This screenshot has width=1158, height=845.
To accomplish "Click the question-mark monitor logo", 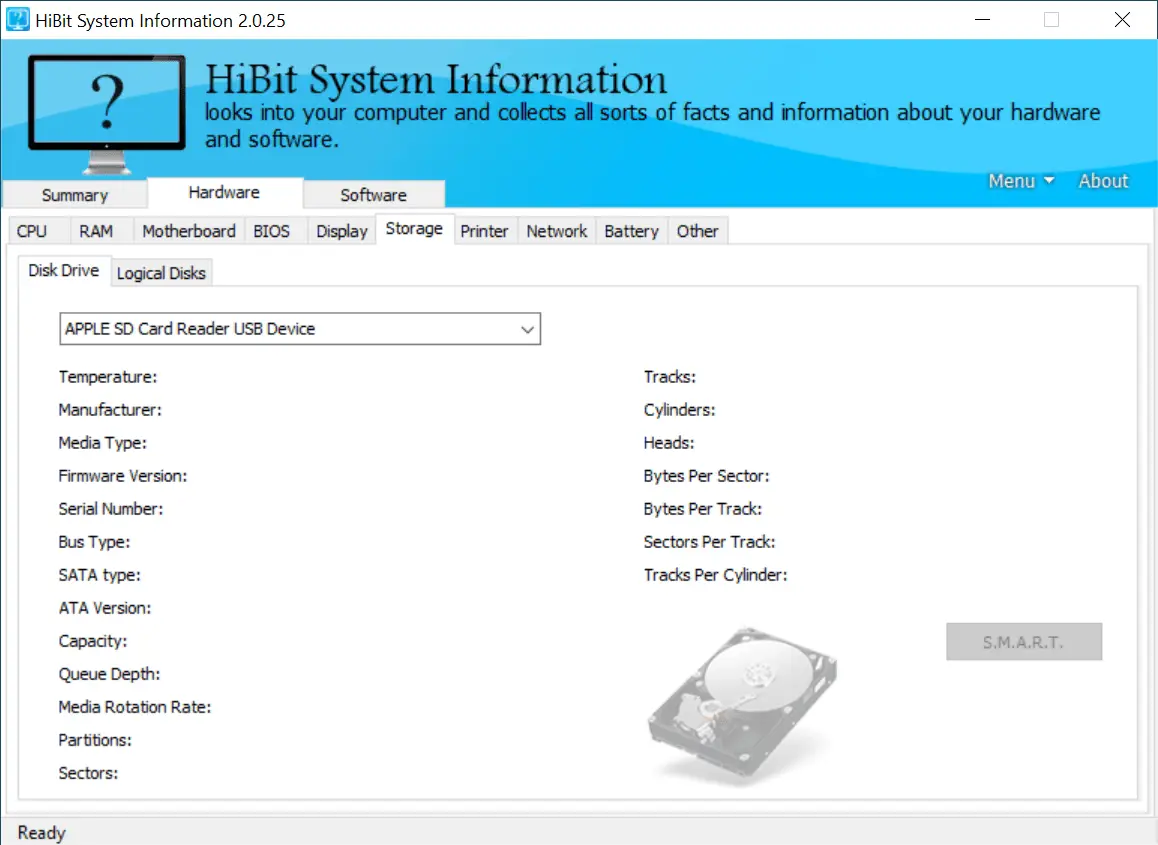I will pos(107,114).
